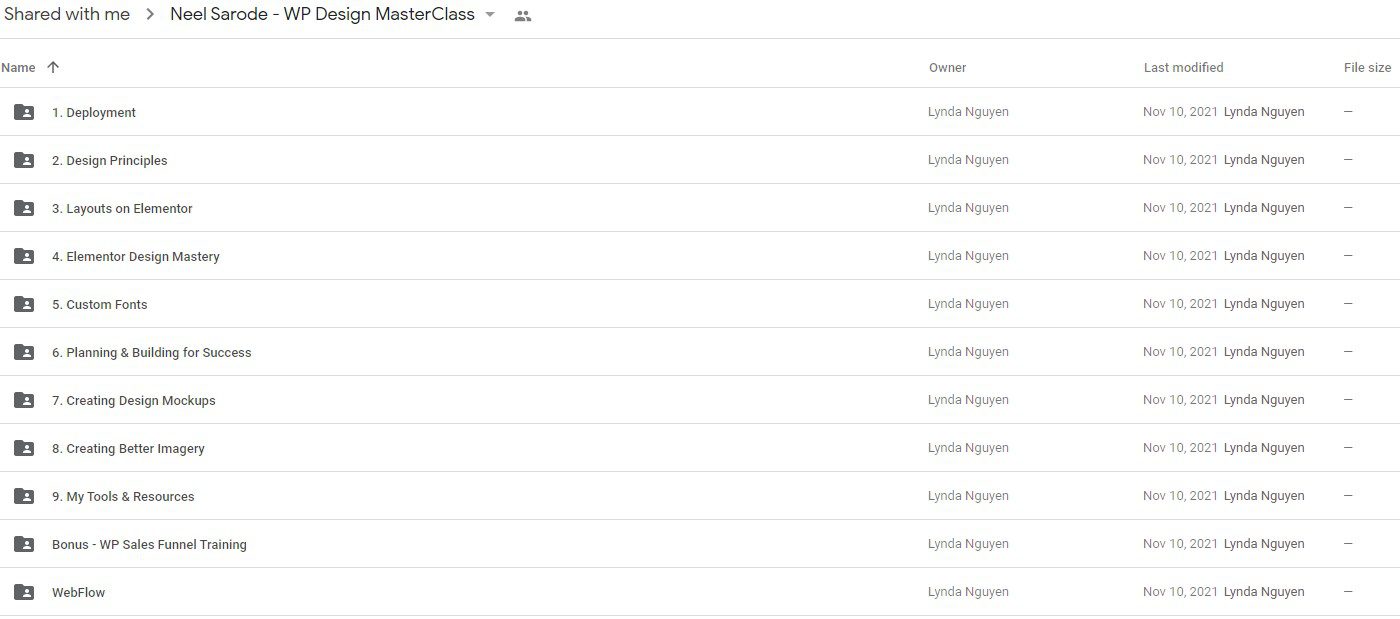1400x619 pixels.
Task: Open 3. Layouts on Elementor folder
Action: pyautogui.click(x=700, y=208)
